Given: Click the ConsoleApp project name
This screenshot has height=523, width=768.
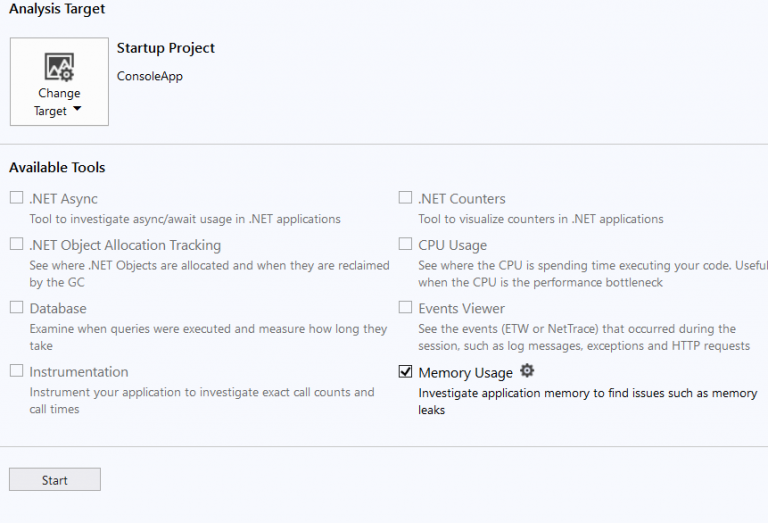Looking at the screenshot, I should 150,76.
